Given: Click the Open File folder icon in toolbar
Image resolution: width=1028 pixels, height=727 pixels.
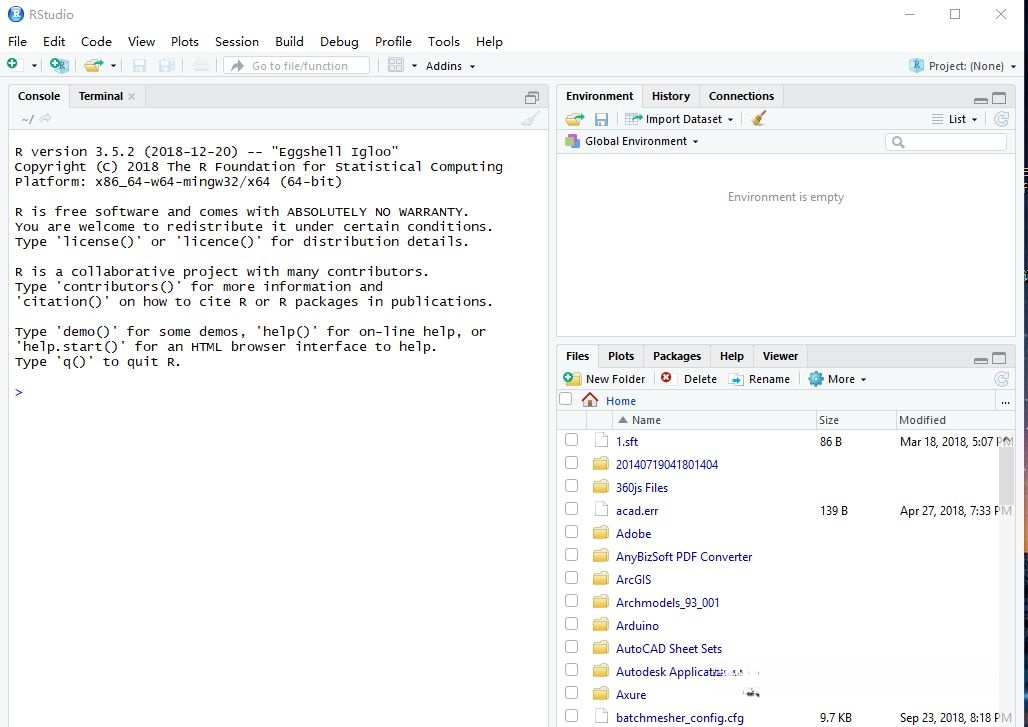Looking at the screenshot, I should [94, 65].
